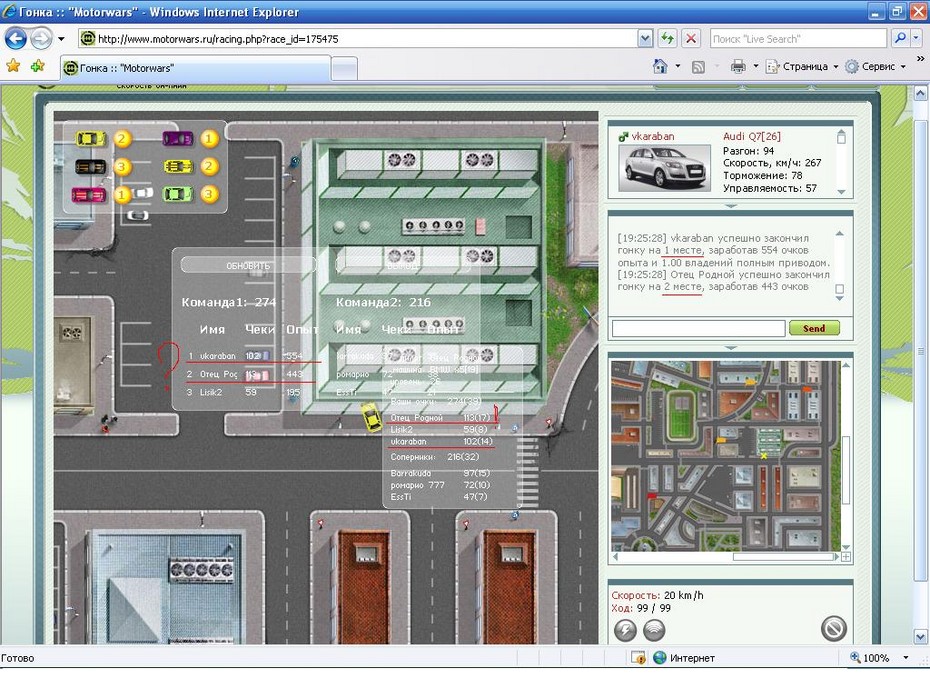Click the minimap right scroll arrow
The height and width of the screenshot is (698, 930).
coord(837,557)
